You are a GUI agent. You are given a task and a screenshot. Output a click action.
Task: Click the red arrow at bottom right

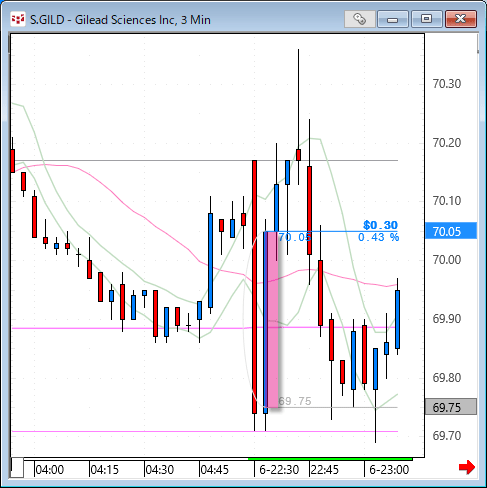467,467
